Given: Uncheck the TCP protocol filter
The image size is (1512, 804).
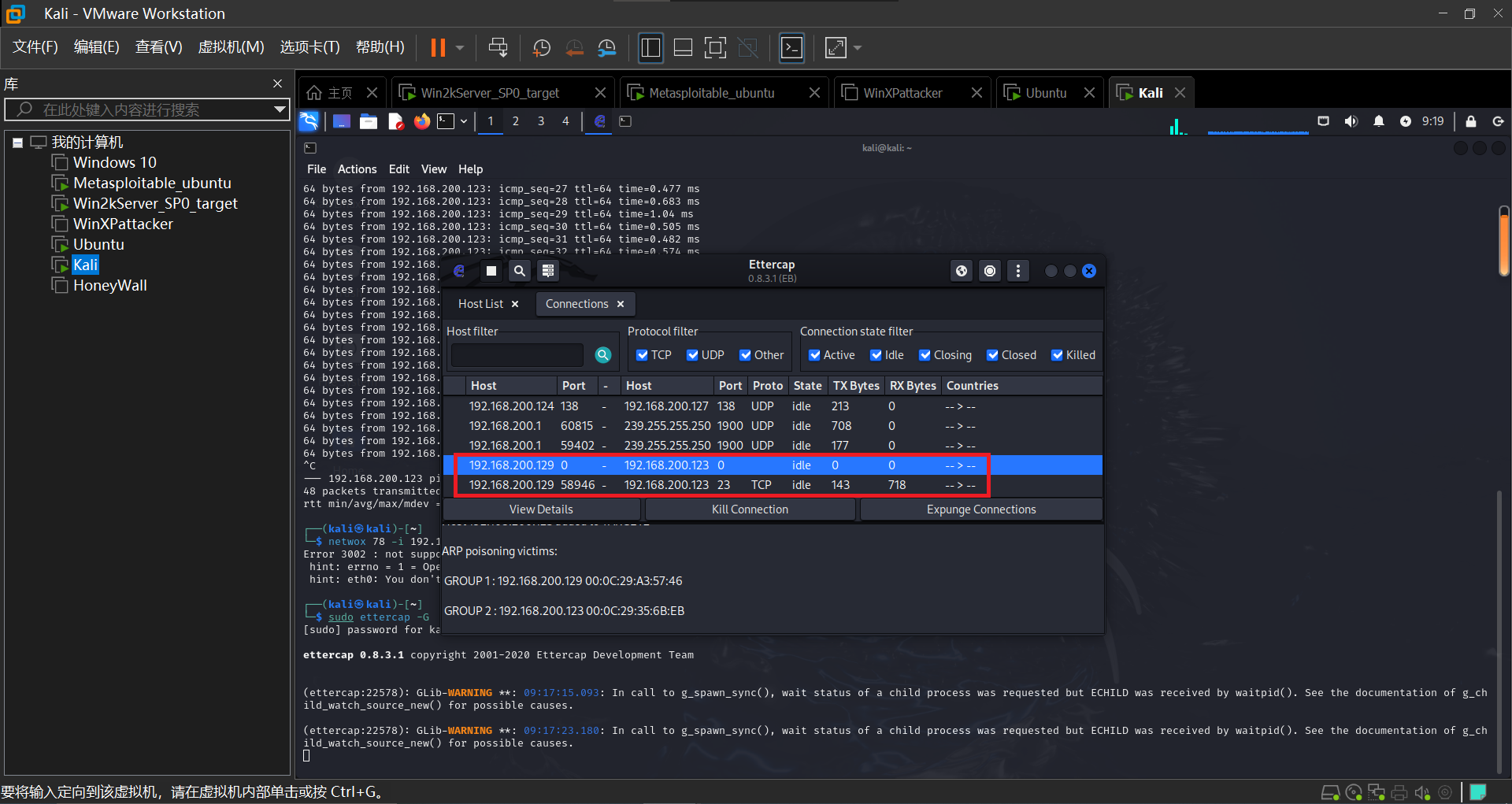Looking at the screenshot, I should click(x=642, y=355).
